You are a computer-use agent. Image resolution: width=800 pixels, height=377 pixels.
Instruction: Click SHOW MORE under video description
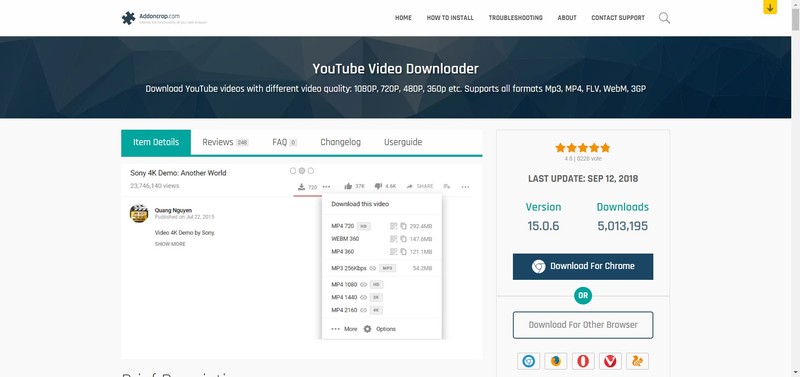tap(170, 244)
